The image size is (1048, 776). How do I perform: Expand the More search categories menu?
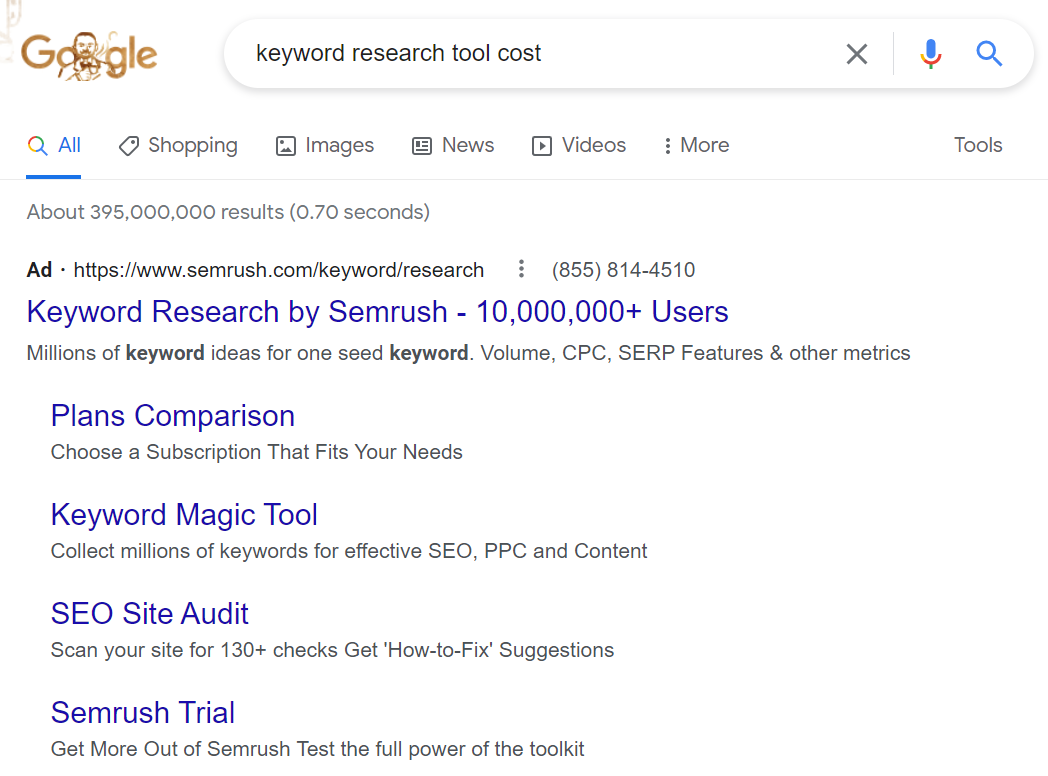pos(694,145)
